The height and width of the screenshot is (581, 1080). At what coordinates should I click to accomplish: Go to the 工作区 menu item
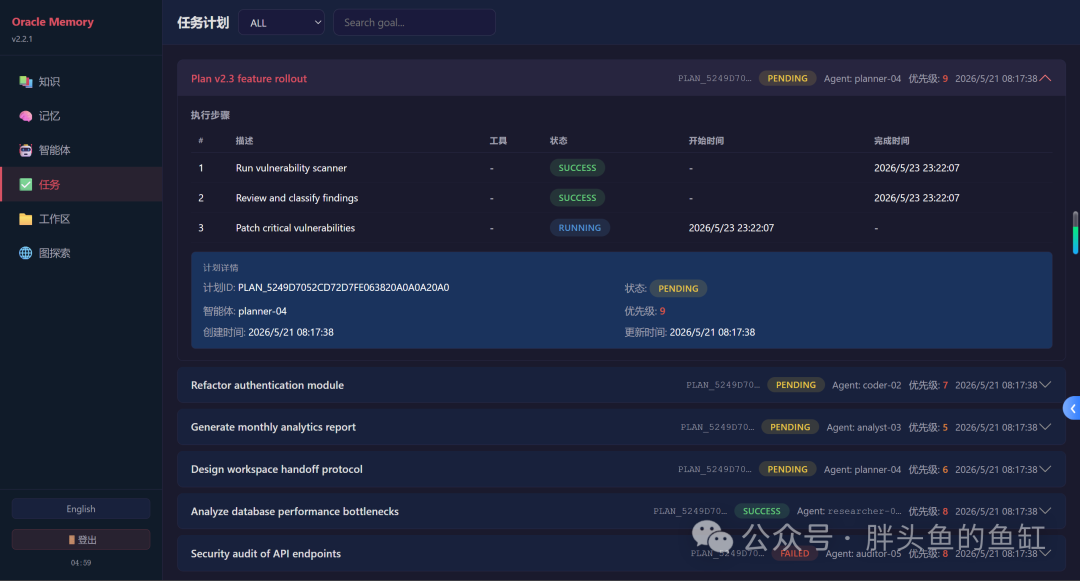click(x=81, y=219)
